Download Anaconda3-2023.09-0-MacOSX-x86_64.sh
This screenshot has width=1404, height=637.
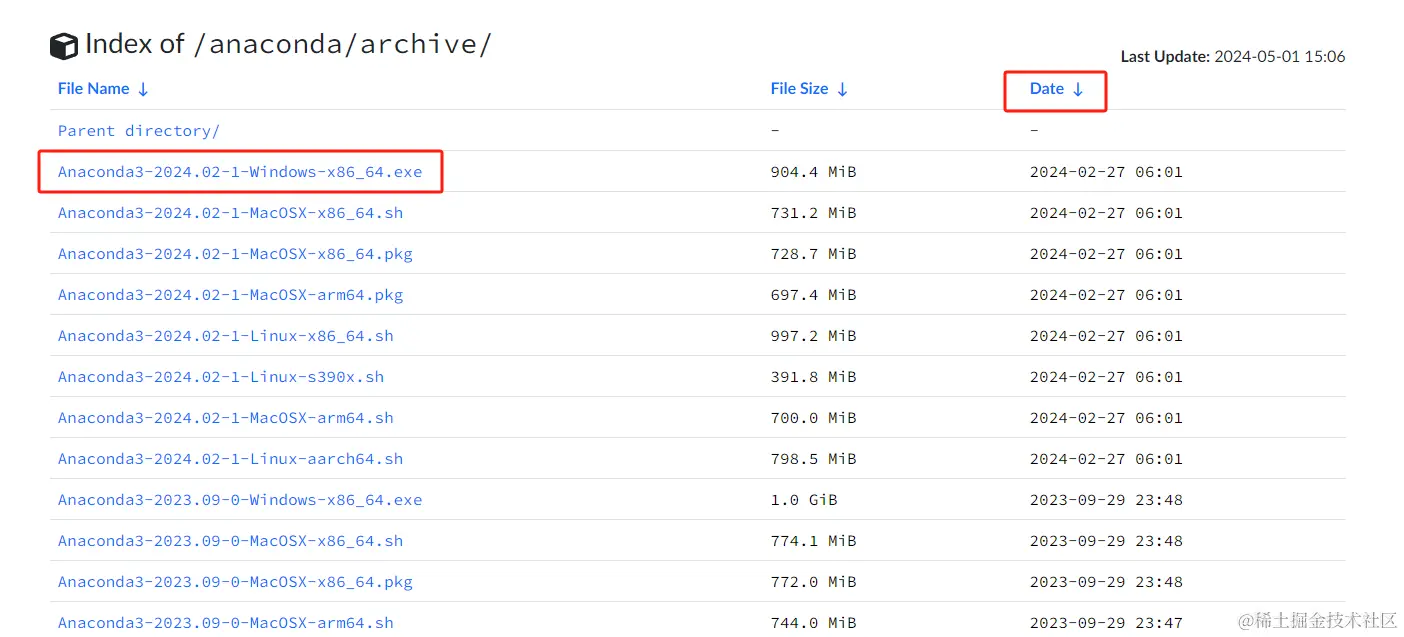(x=230, y=541)
